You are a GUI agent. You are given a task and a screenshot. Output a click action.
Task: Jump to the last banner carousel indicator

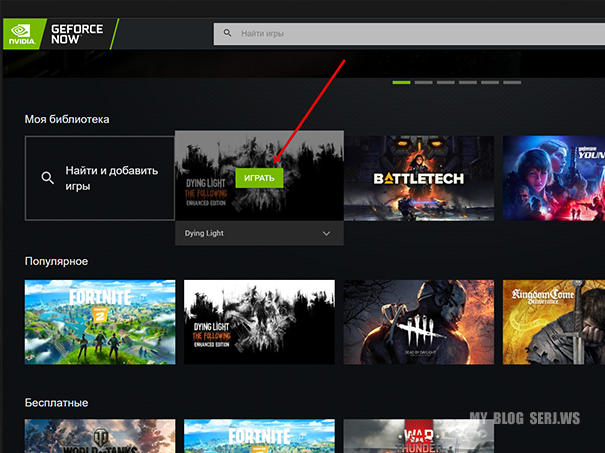[x=511, y=82]
